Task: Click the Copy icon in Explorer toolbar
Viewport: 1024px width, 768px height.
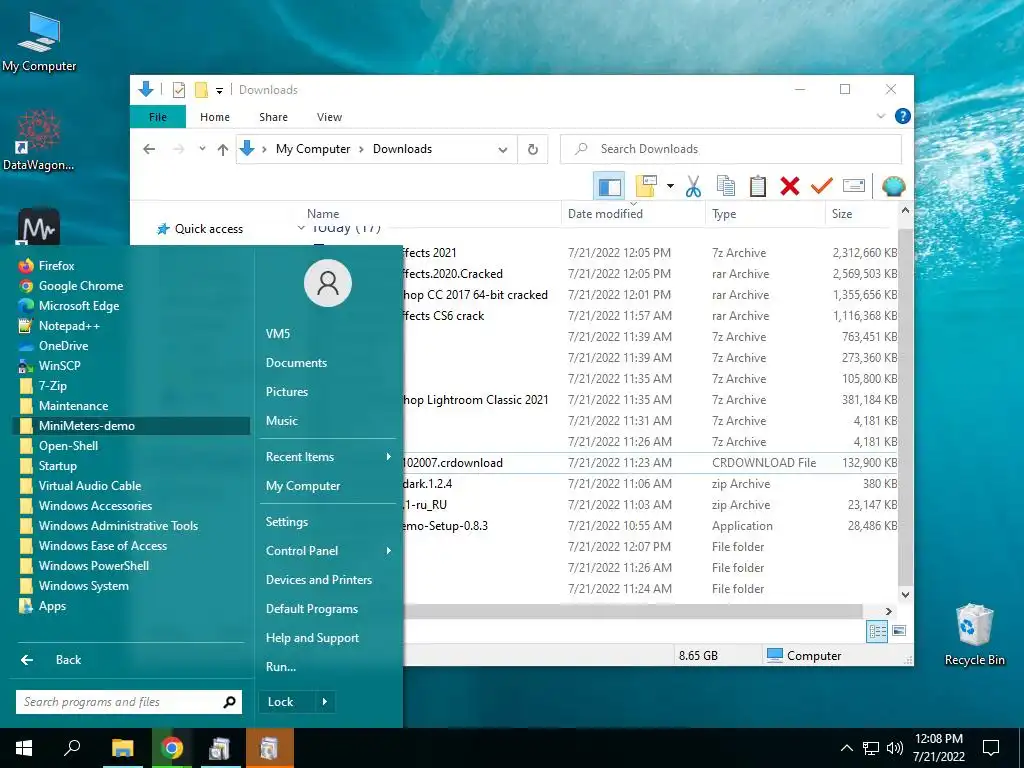Action: (726, 186)
